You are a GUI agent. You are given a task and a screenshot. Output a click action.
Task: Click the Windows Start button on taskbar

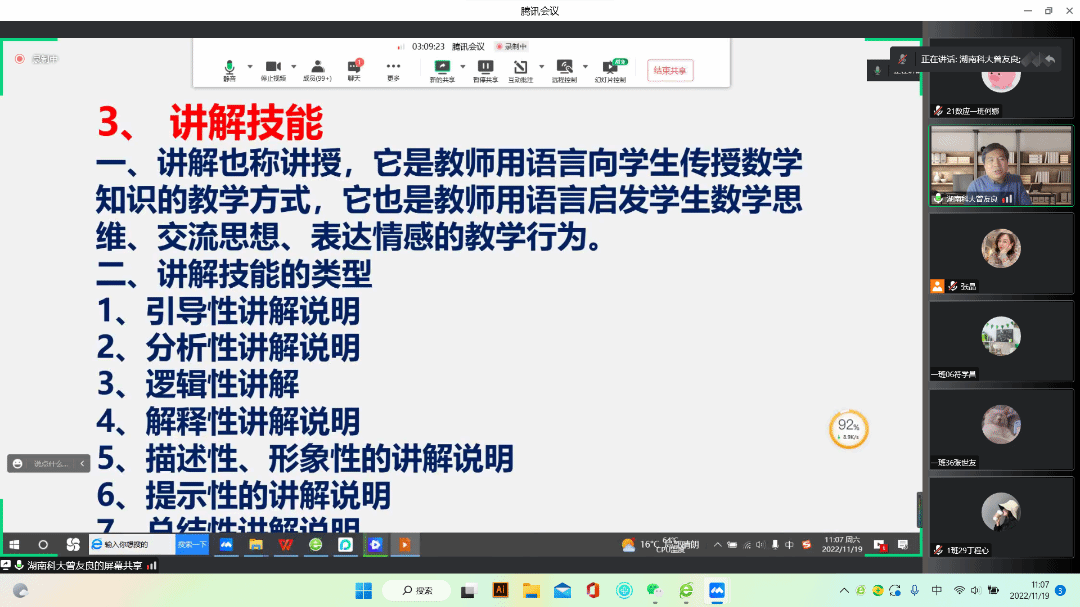click(363, 591)
